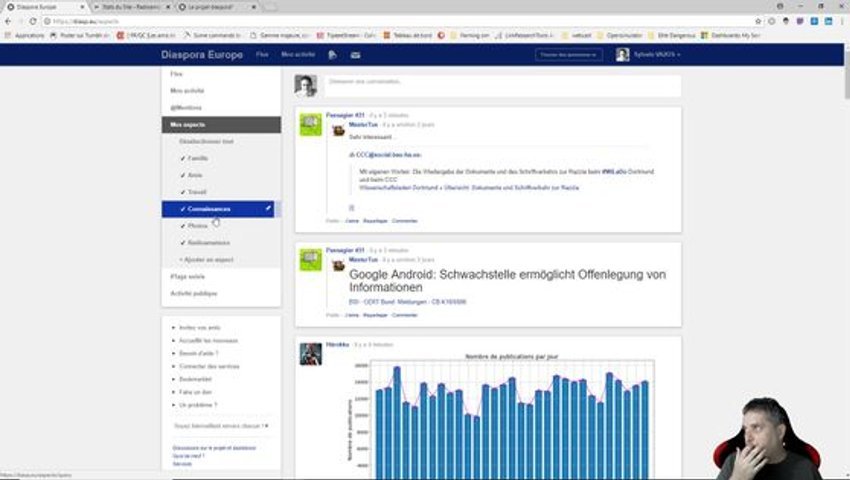Toggle the Connaissances aspect checkmark
850x480 pixels.
point(183,209)
